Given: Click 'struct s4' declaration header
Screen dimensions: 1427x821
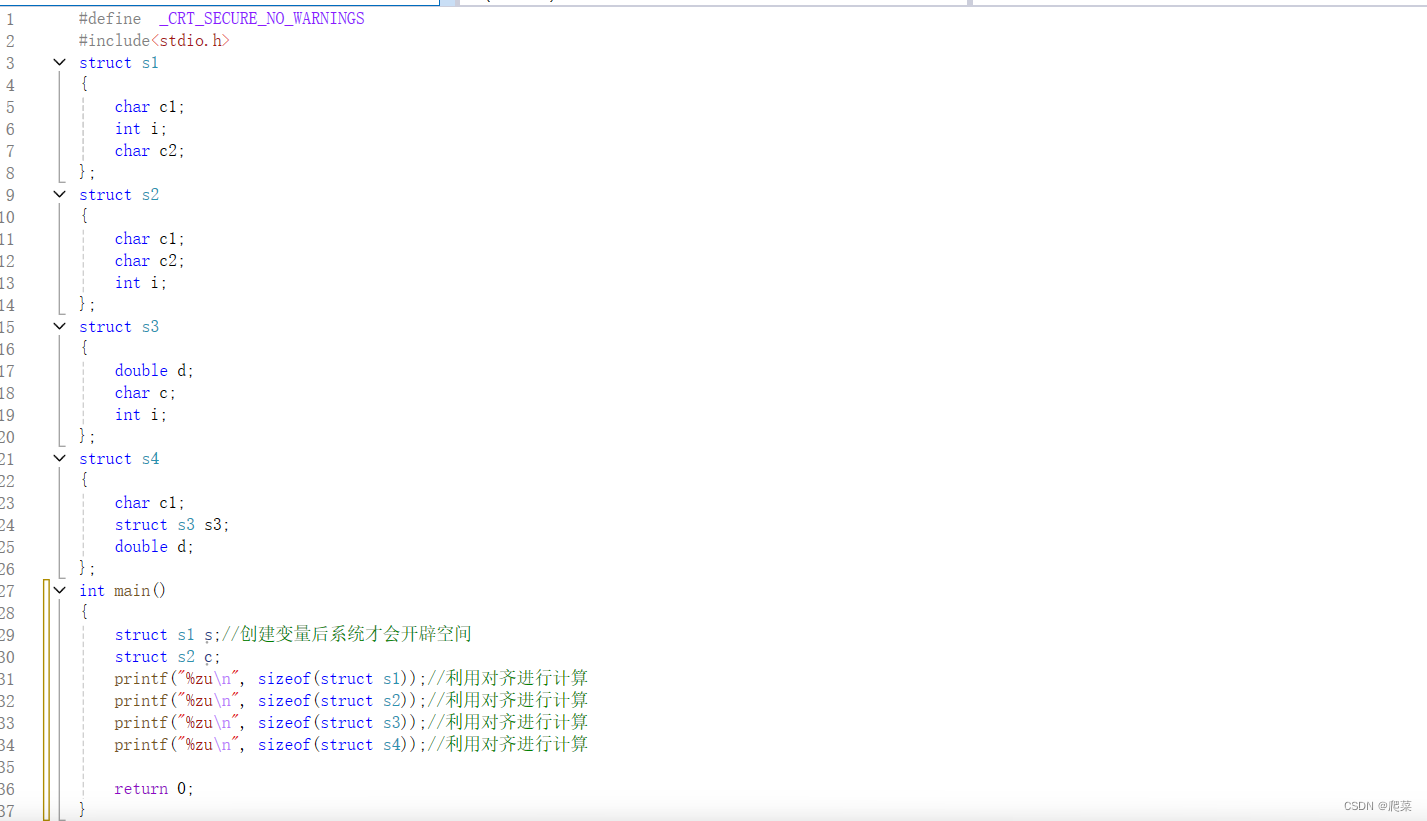Looking at the screenshot, I should [119, 458].
